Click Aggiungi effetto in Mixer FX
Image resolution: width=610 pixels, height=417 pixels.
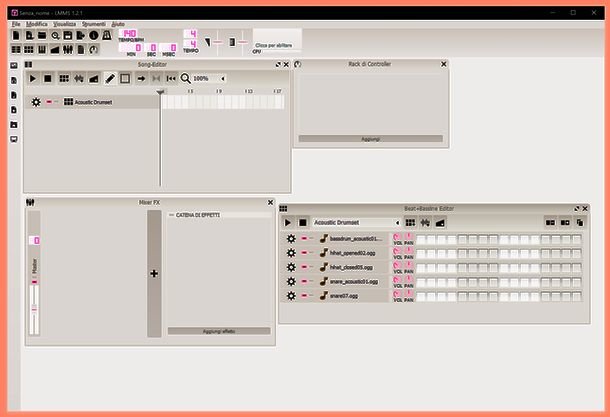(x=219, y=331)
